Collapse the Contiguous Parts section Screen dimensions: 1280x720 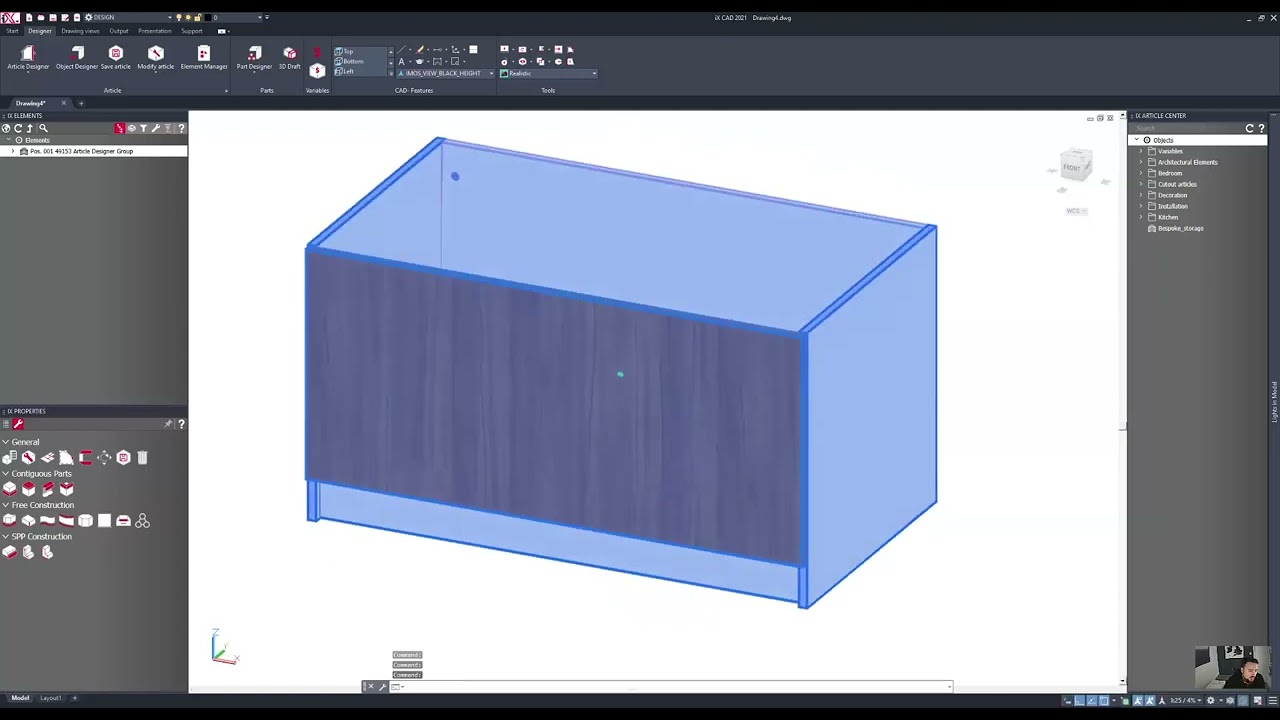(5, 473)
